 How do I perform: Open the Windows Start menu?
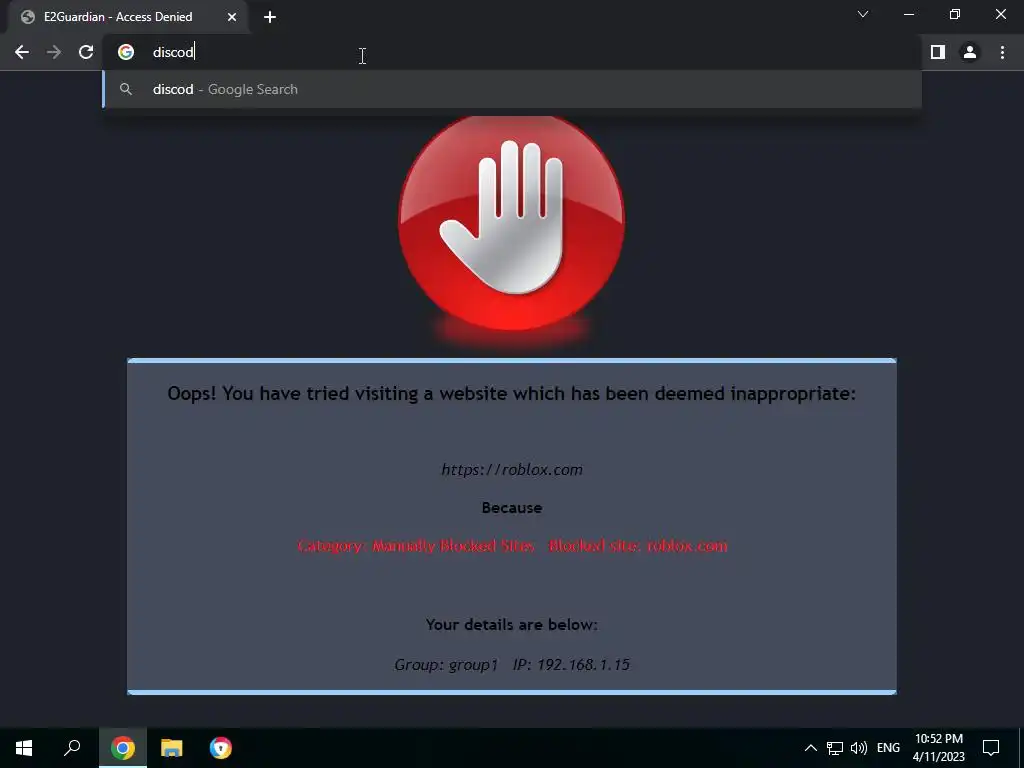click(x=24, y=748)
